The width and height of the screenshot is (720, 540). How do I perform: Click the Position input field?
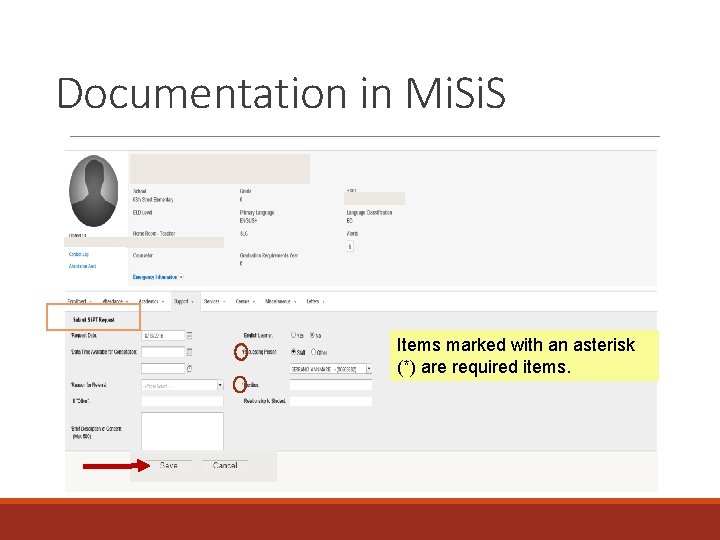pyautogui.click(x=331, y=385)
